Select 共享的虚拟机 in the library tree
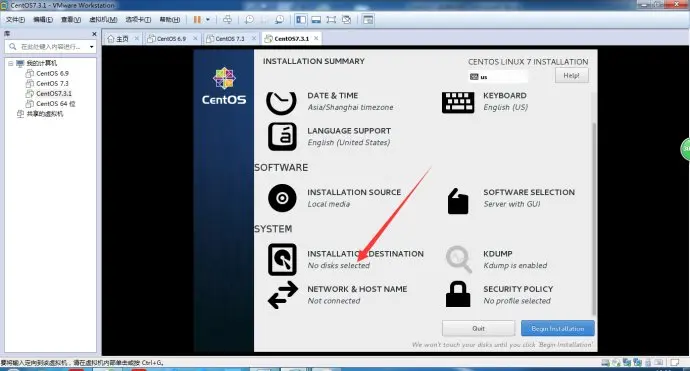The image size is (690, 371). tap(44, 114)
